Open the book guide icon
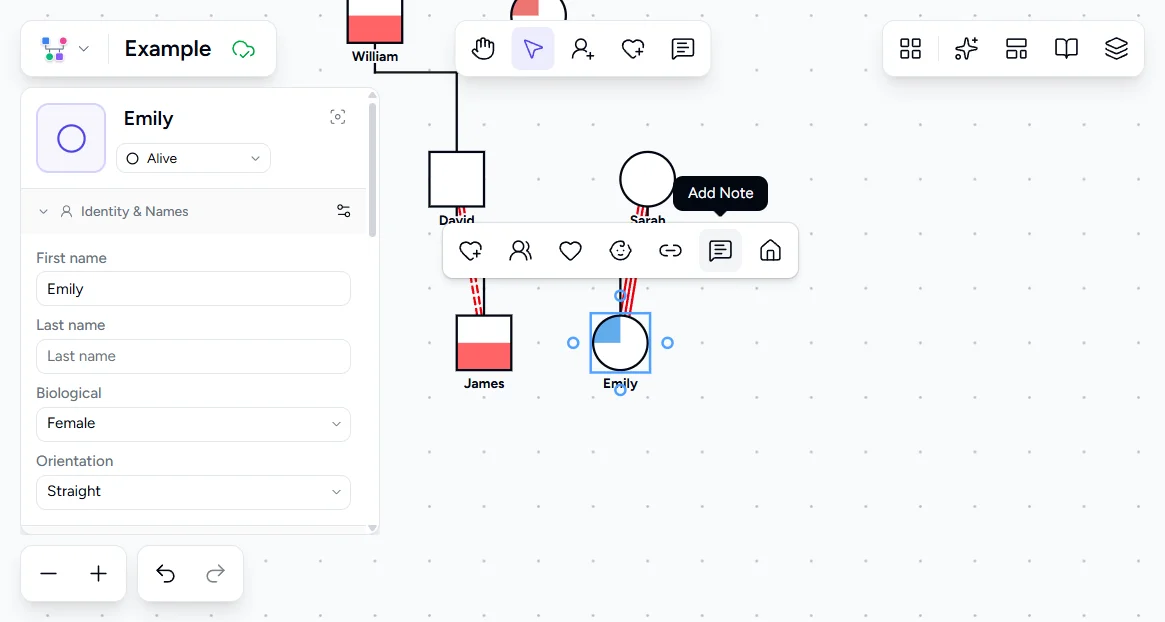The height and width of the screenshot is (622, 1165). [x=1066, y=49]
